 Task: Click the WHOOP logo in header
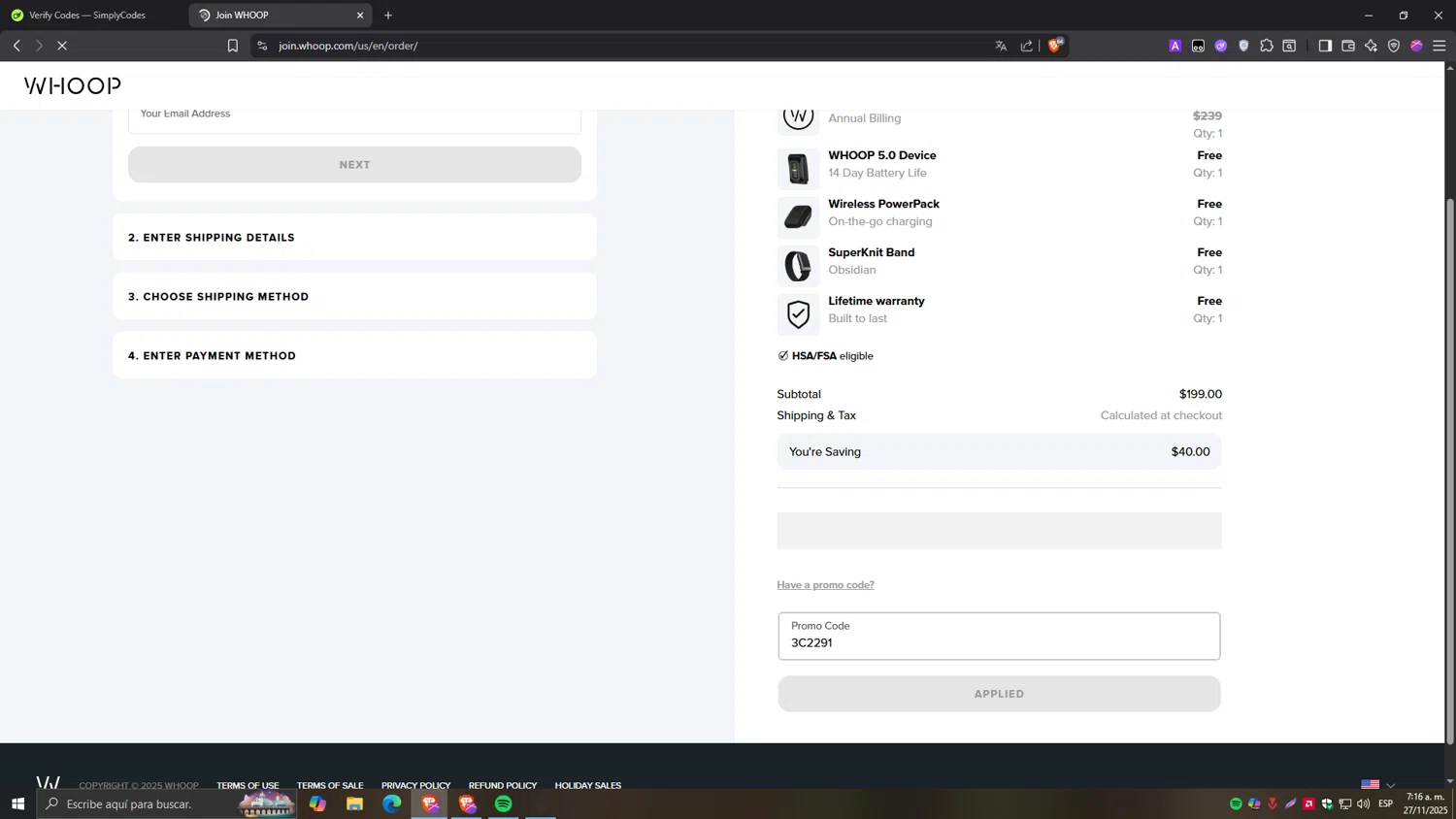coord(73,85)
